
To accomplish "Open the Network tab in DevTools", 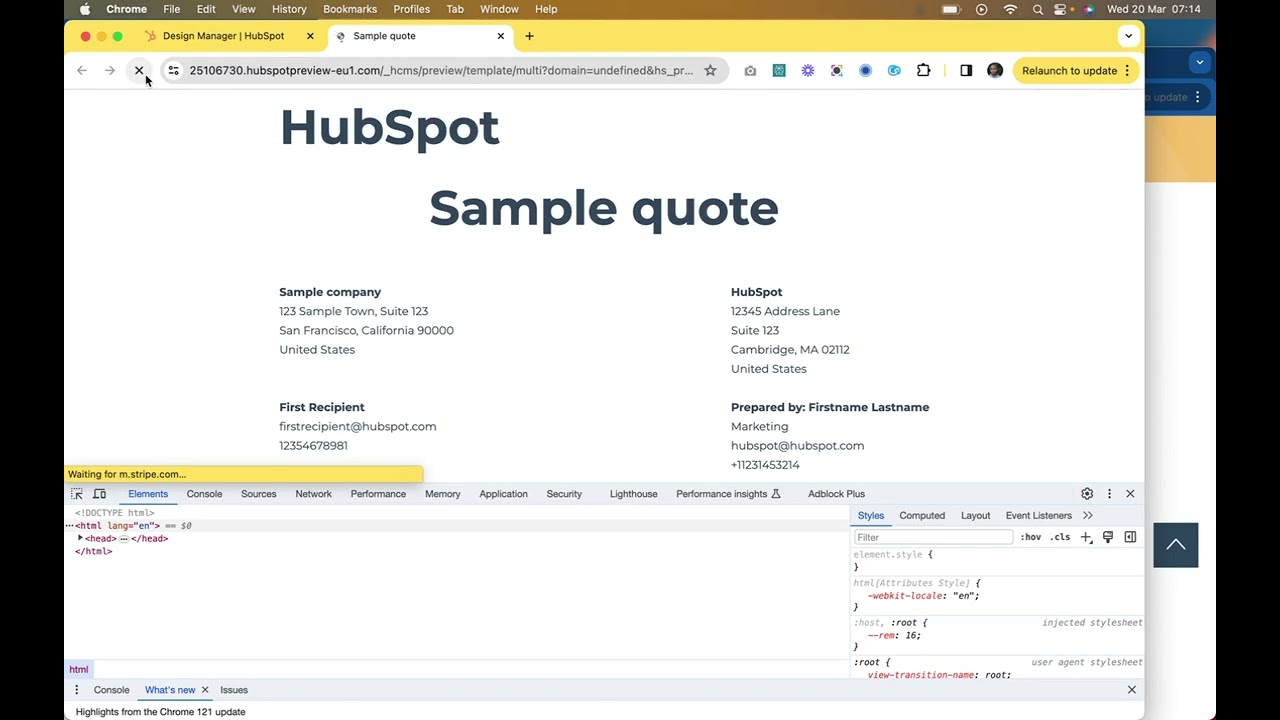I will pyautogui.click(x=313, y=494).
